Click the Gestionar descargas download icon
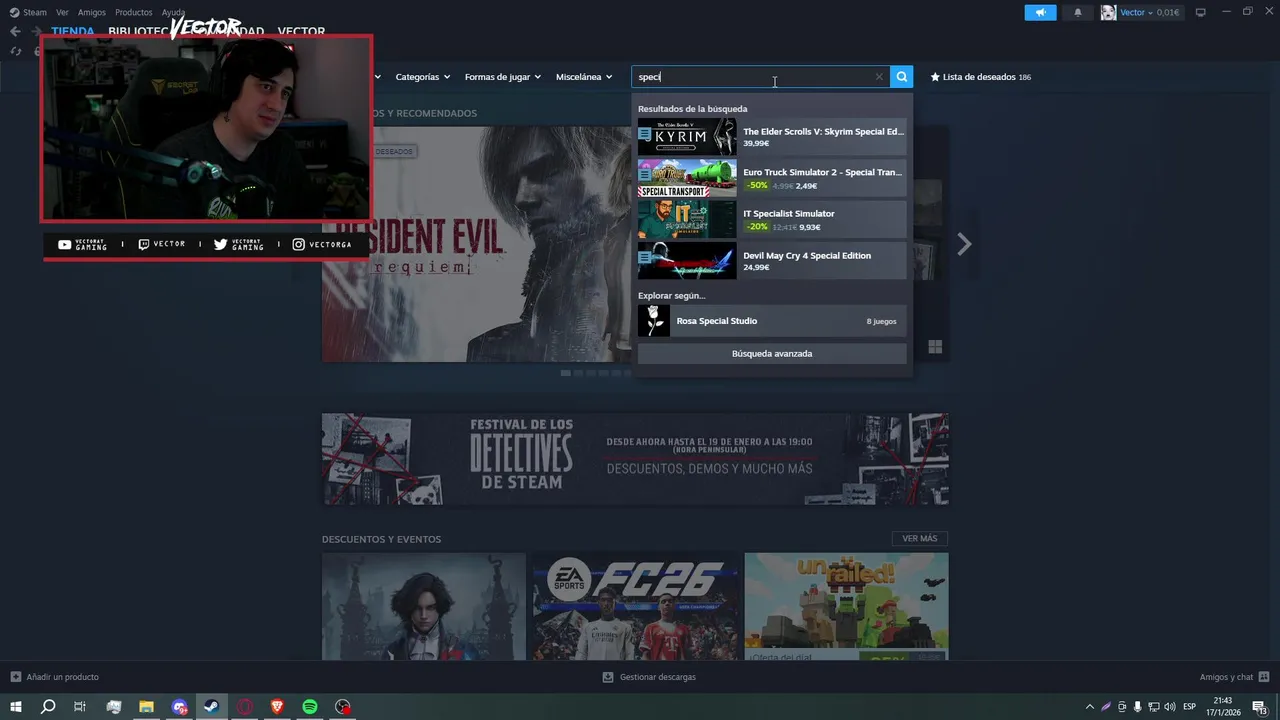1280x720 pixels. click(608, 677)
